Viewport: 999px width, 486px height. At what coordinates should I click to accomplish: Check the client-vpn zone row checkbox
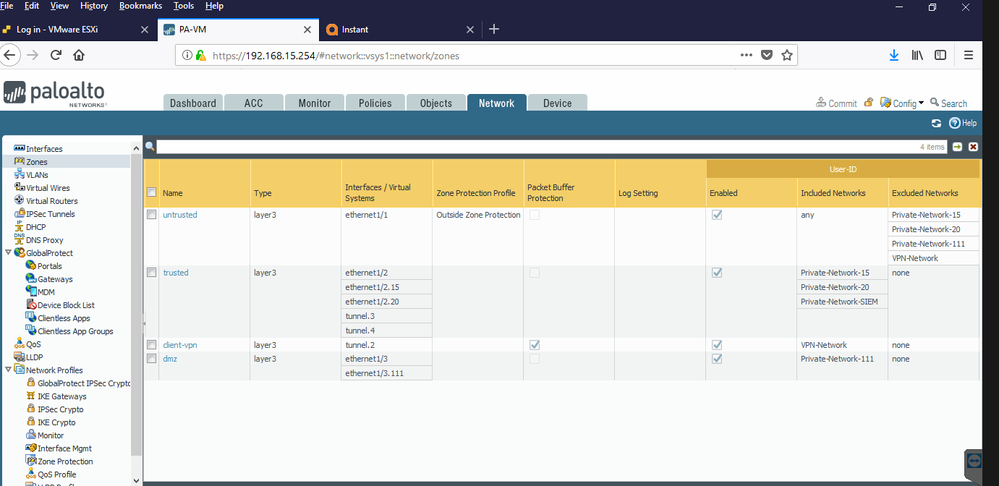[x=152, y=345]
